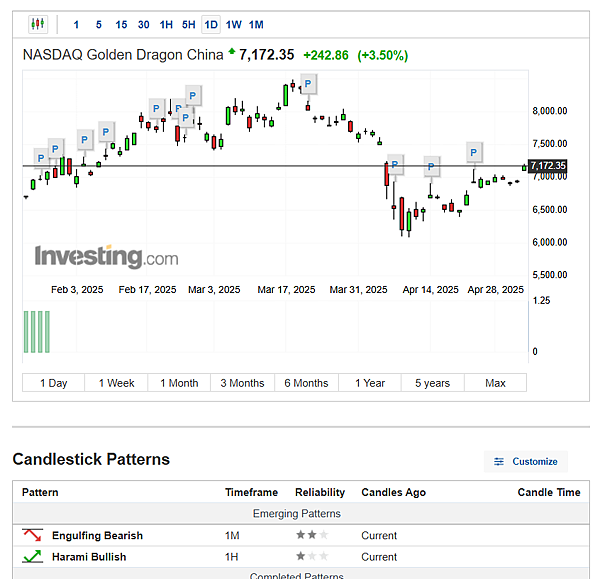
Task: Click the NASDAQ Golden Dragon China title
Action: 123,55
